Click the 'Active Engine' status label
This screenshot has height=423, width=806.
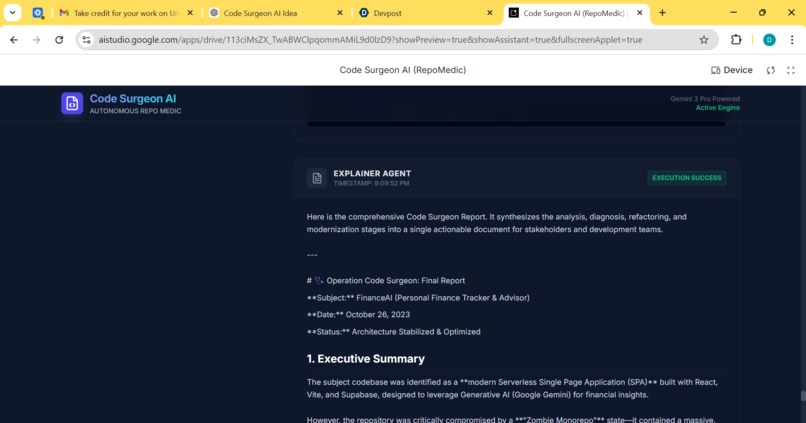(718, 107)
